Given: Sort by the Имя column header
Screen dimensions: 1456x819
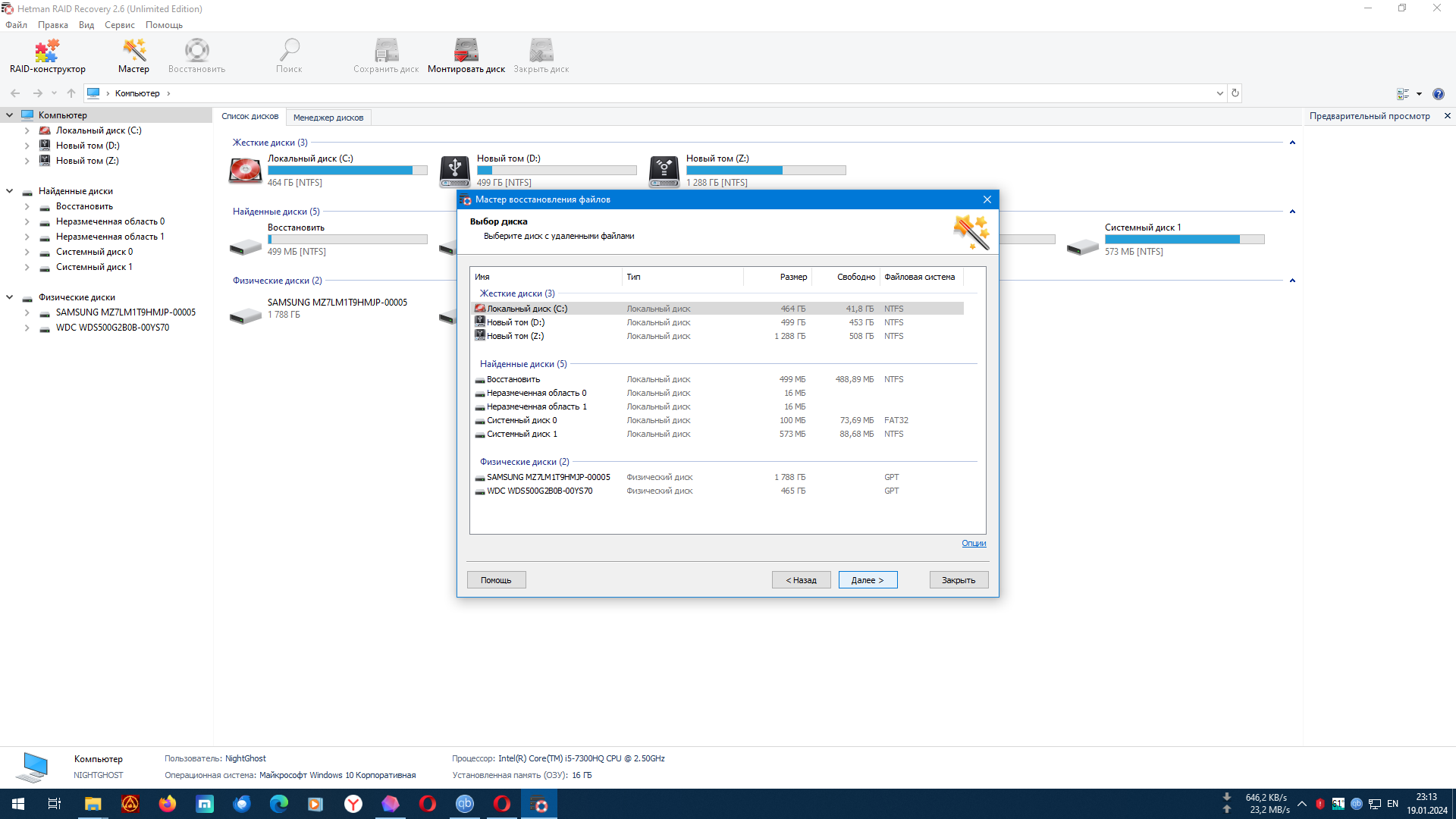Looking at the screenshot, I should click(546, 277).
